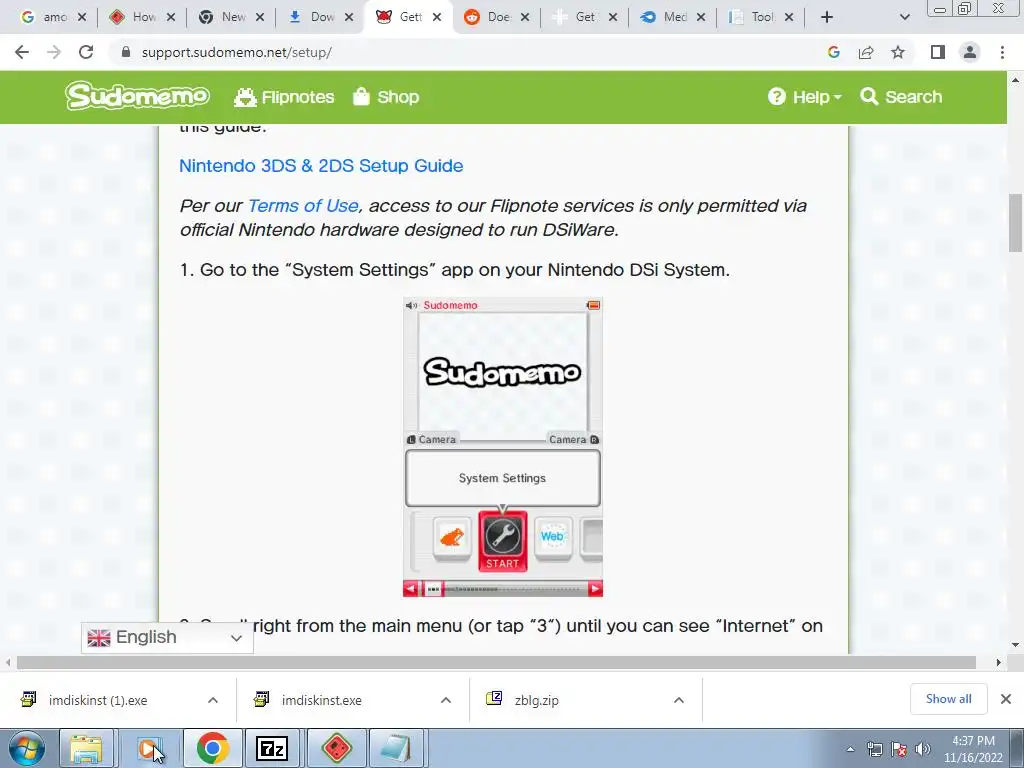The image size is (1024, 768).
Task: Expand options for zblg.zip download
Action: point(679,700)
